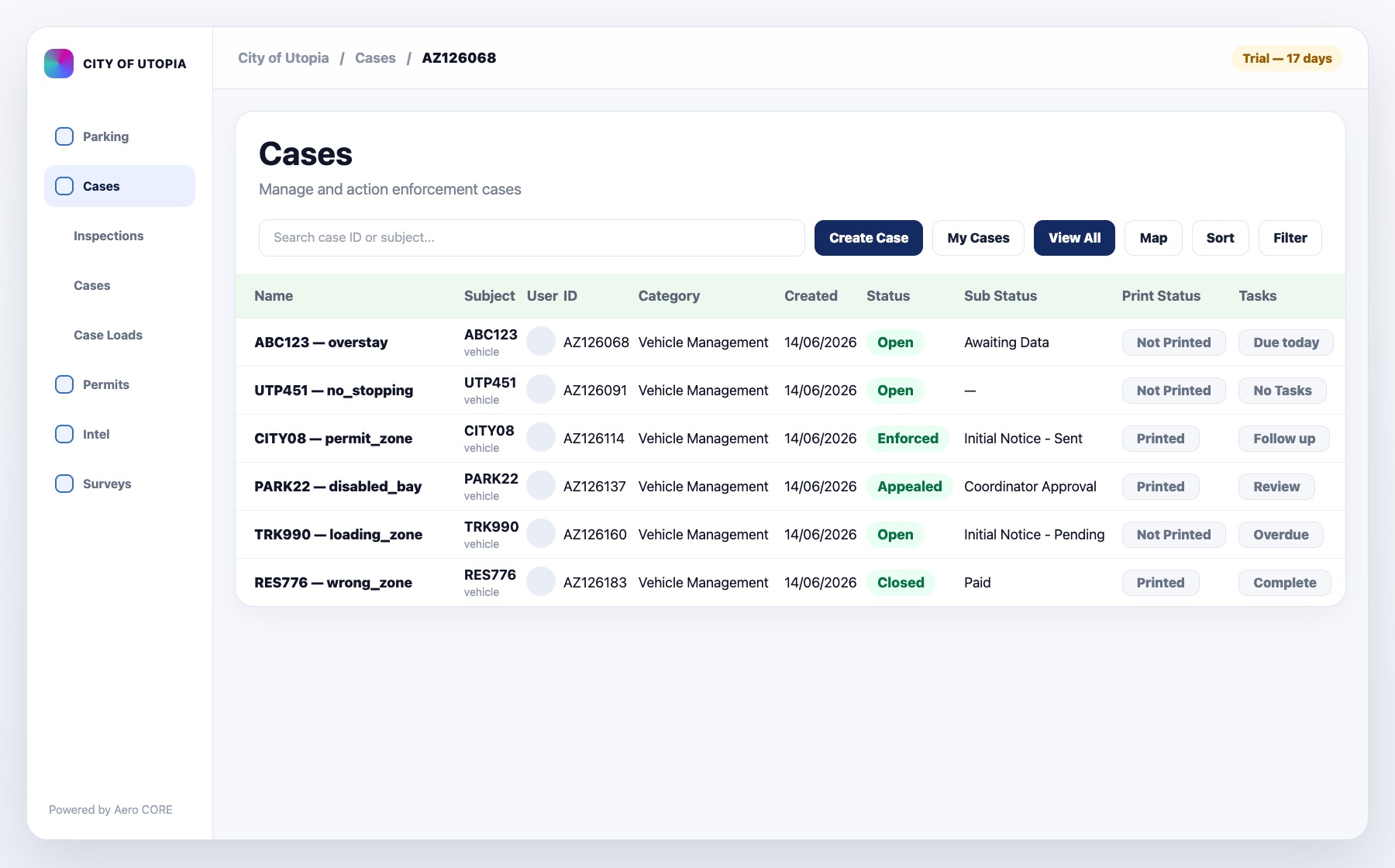This screenshot has height=868, width=1395.
Task: Click Open status of ABC123 row
Action: pos(895,343)
